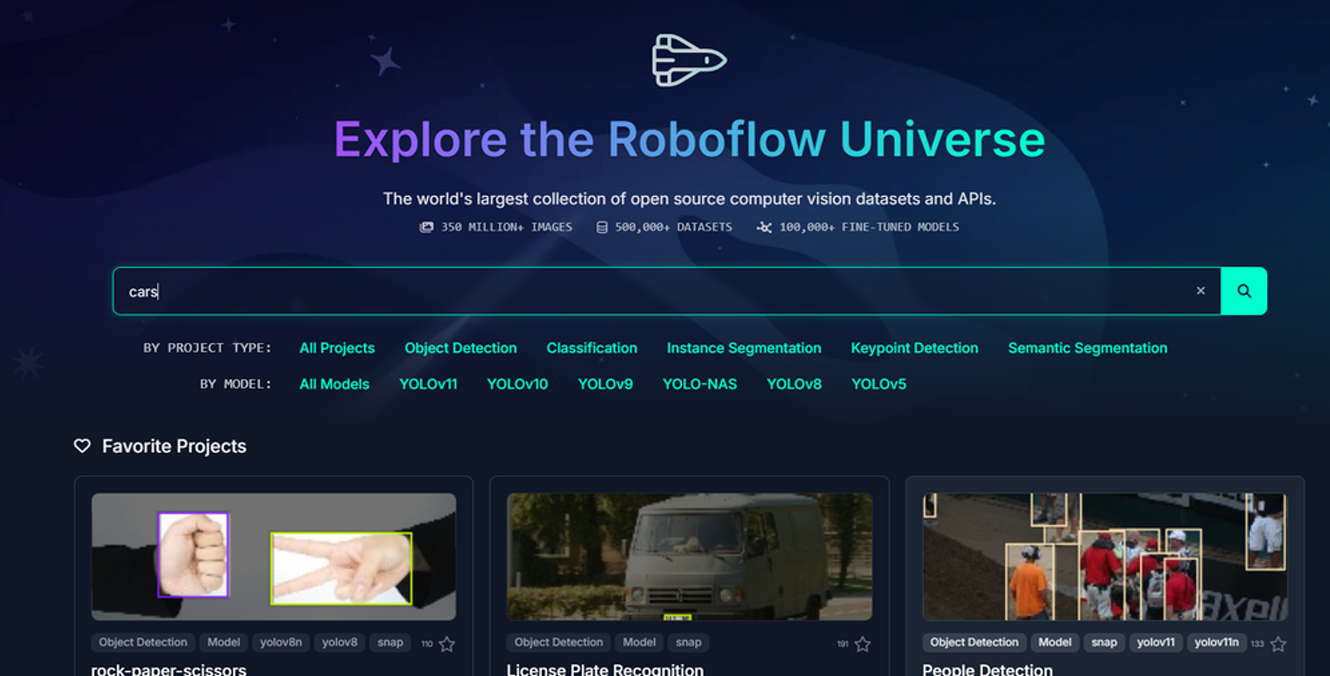Click the snap tag on License Plate card
The width and height of the screenshot is (1330, 676).
(688, 643)
